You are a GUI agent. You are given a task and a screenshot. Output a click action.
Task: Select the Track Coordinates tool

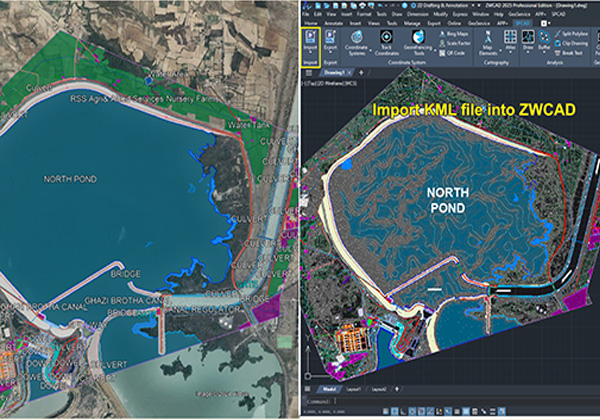387,43
